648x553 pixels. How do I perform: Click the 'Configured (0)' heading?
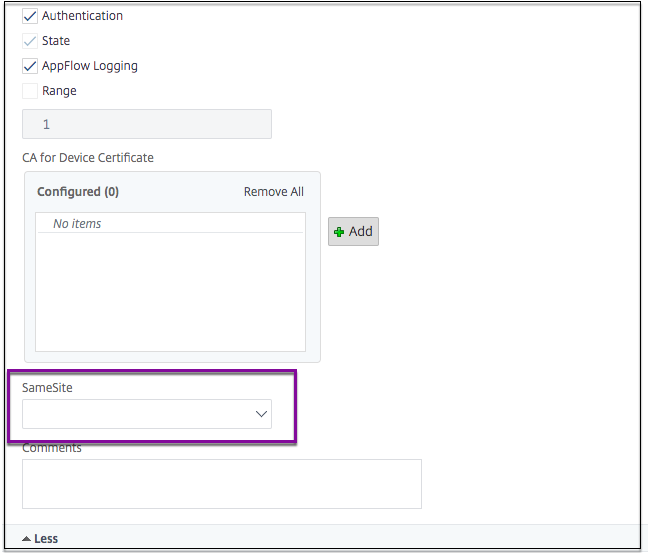[x=78, y=192]
